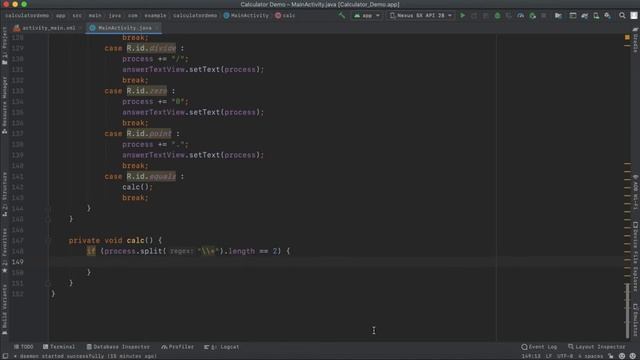Click the user account icon at top right
Image resolution: width=640 pixels, height=360 pixels.
coord(634,16)
